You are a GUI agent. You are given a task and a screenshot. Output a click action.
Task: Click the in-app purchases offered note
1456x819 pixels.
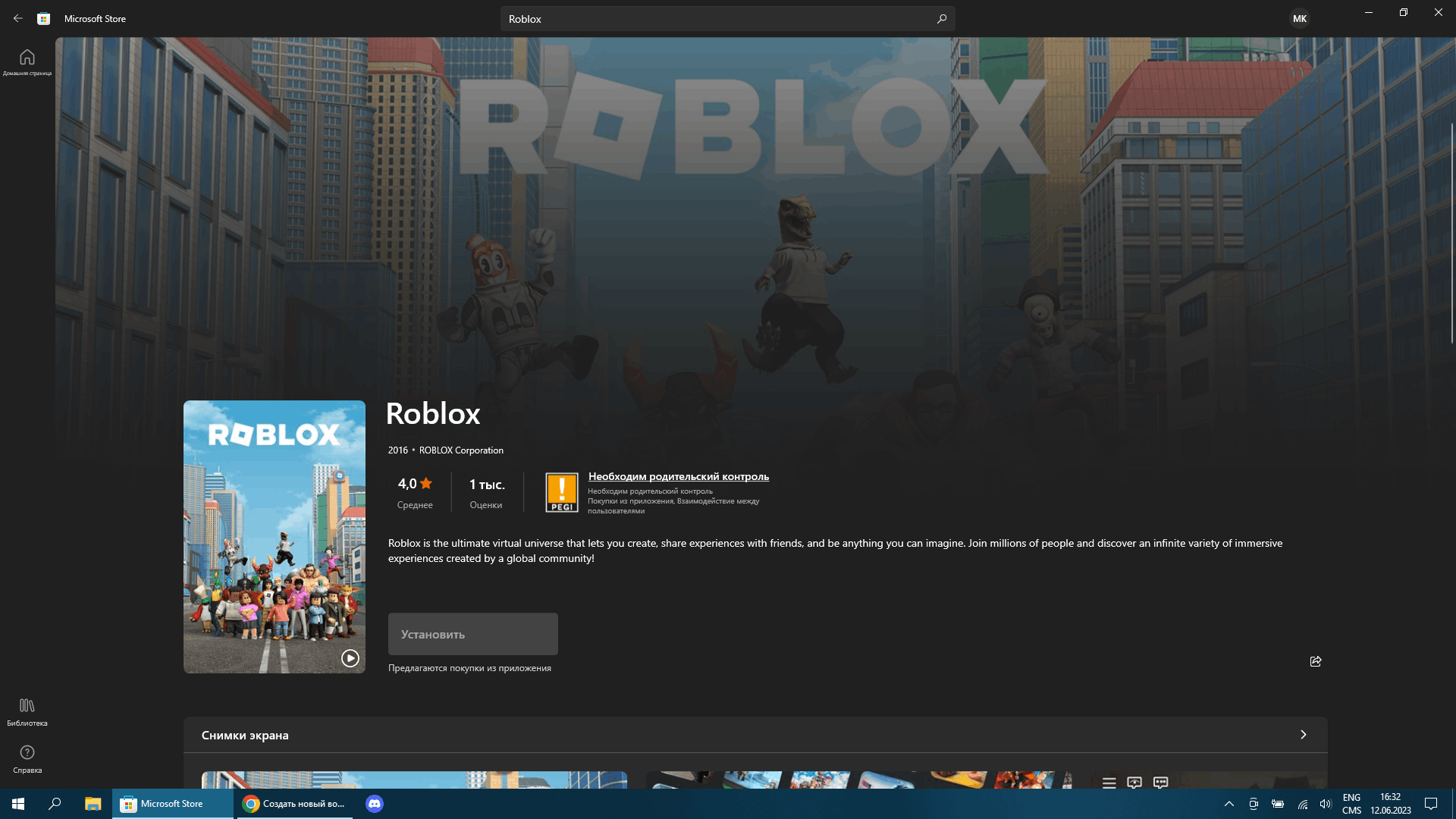(x=469, y=668)
